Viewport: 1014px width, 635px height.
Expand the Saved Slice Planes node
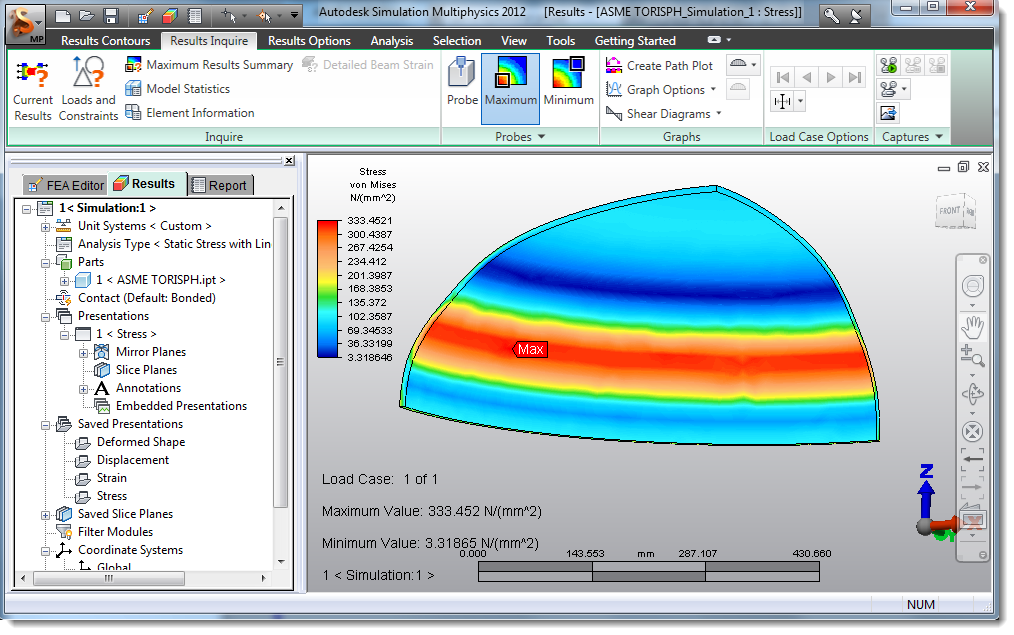click(x=45, y=515)
